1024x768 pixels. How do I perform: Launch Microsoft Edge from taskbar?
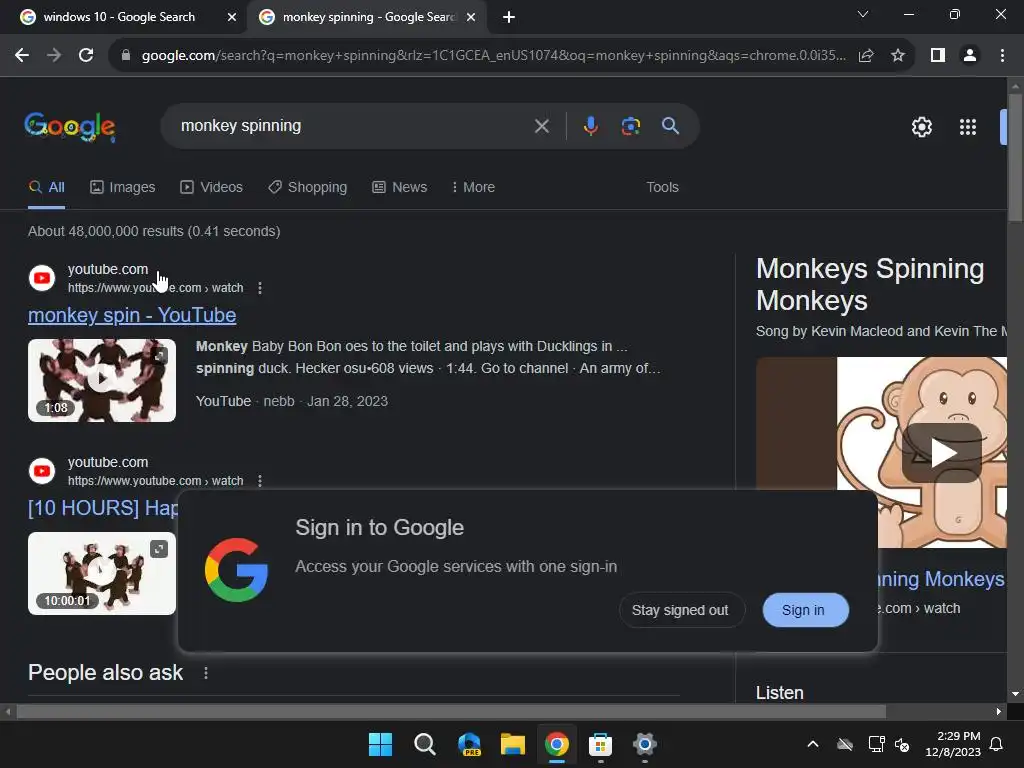tap(469, 744)
